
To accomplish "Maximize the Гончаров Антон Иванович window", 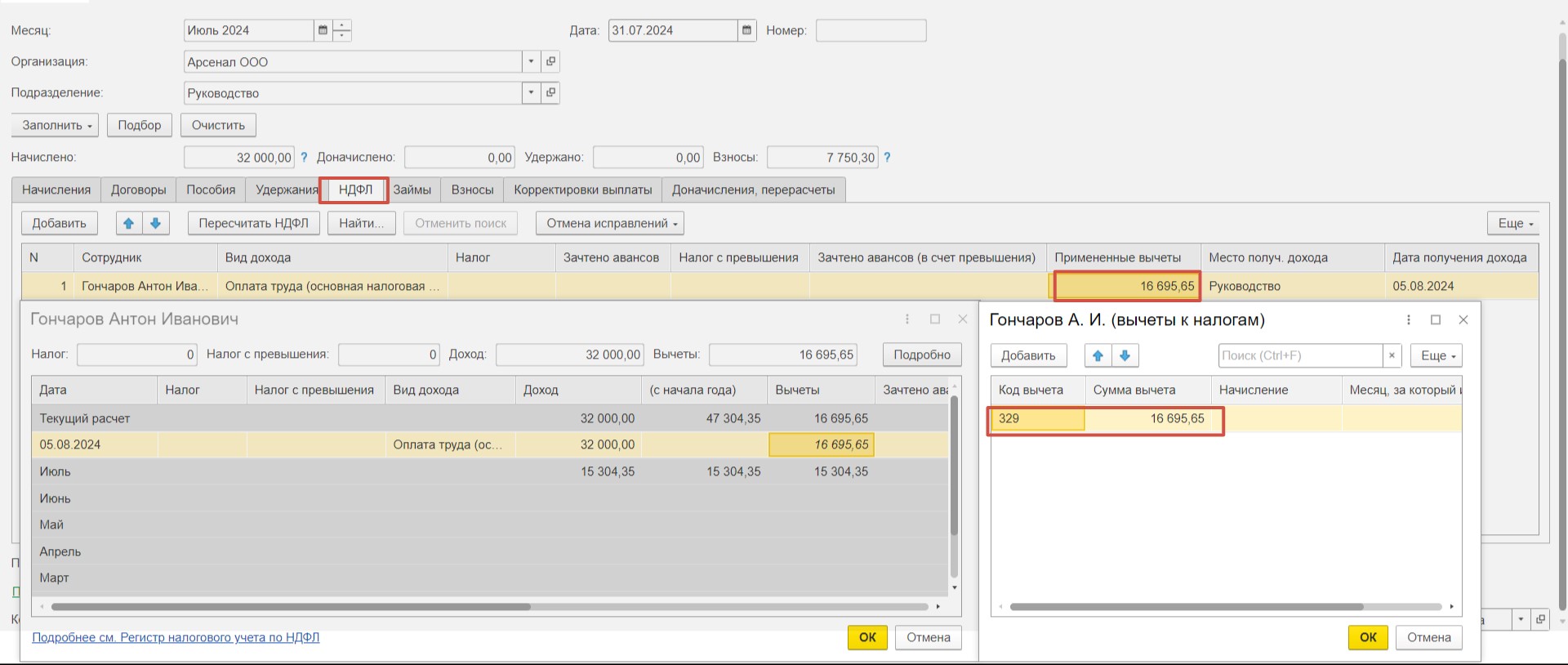I will click(x=935, y=319).
